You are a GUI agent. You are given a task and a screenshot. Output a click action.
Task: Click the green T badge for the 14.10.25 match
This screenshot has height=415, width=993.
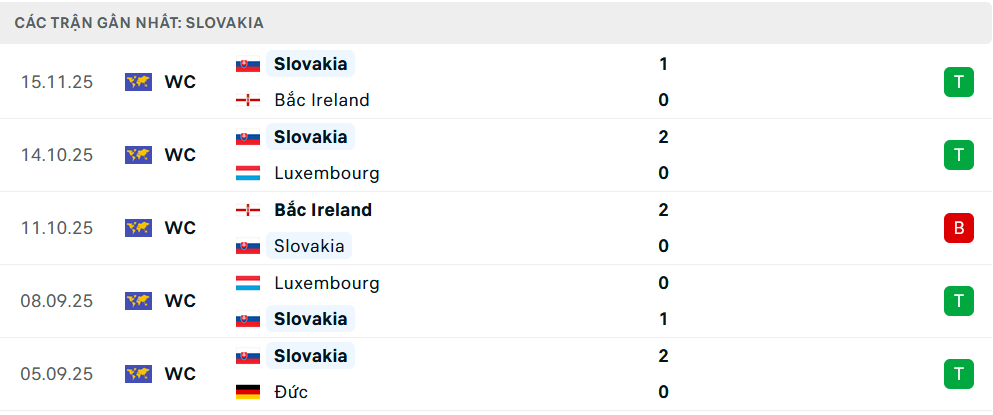coord(958,155)
